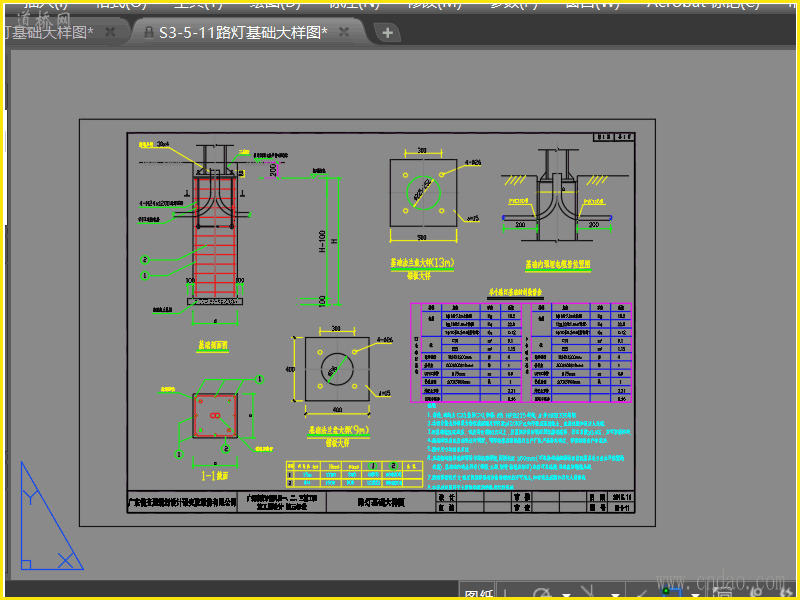This screenshot has height=600, width=800.
Task: Switch to the first drawing tab on the left
Action: (48, 33)
